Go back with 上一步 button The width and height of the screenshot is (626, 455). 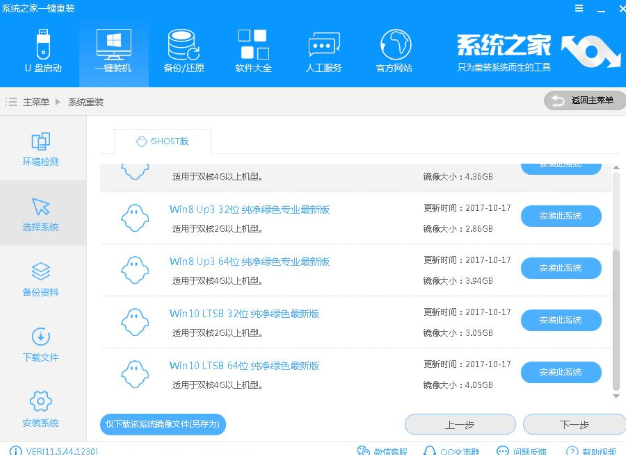459,424
